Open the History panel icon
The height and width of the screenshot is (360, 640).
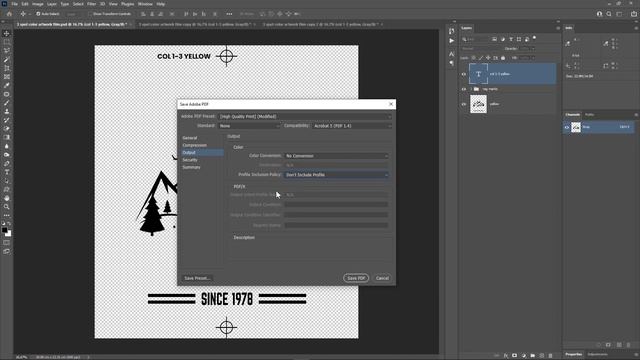point(451,31)
